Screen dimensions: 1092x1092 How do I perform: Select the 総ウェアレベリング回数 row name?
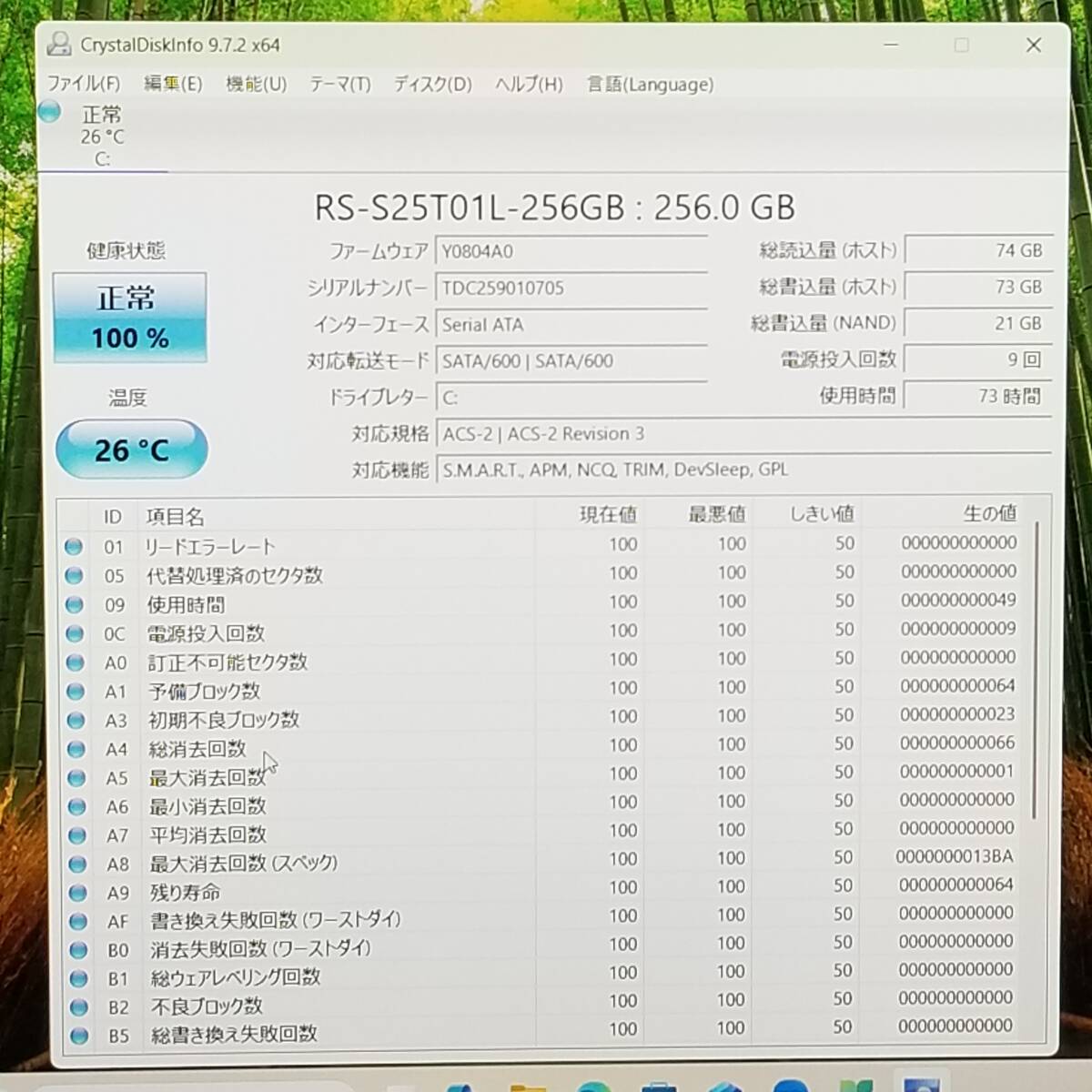pos(236,977)
